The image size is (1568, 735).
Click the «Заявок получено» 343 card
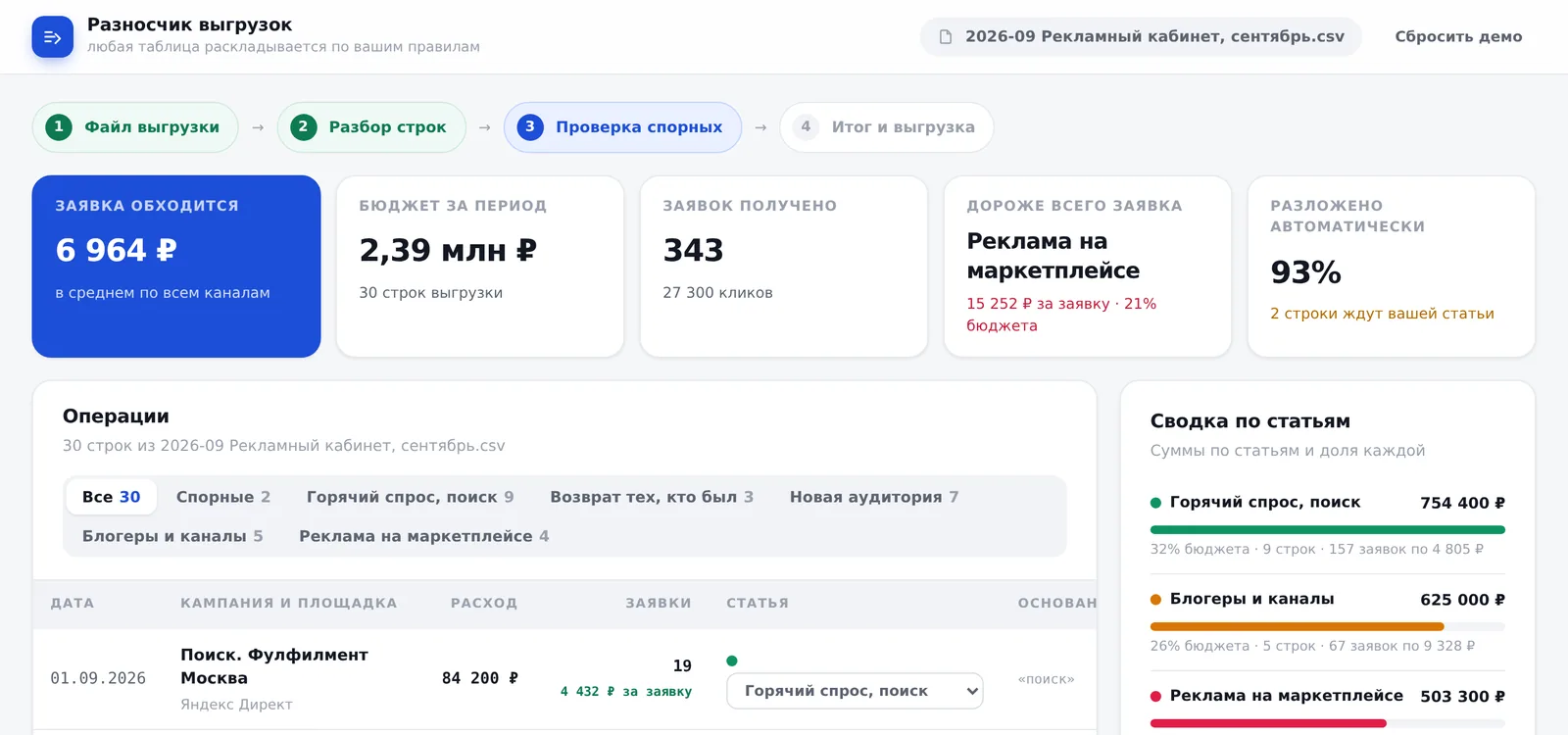[x=784, y=267]
